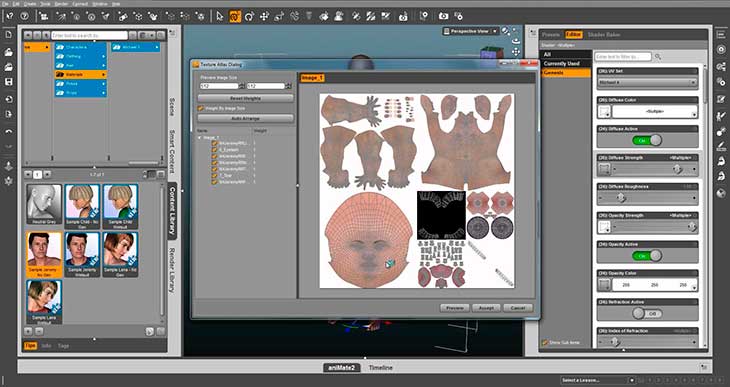Click the Open file folder icon
This screenshot has width=730, height=387.
8,52
